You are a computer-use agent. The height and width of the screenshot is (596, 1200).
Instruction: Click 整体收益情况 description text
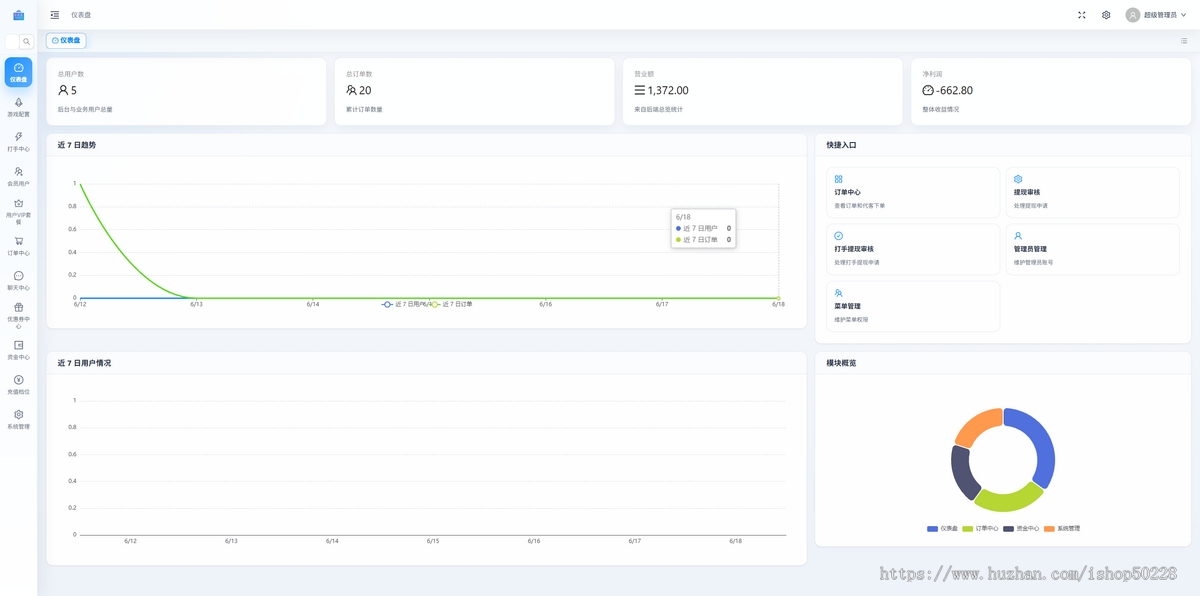pyautogui.click(x=940, y=109)
